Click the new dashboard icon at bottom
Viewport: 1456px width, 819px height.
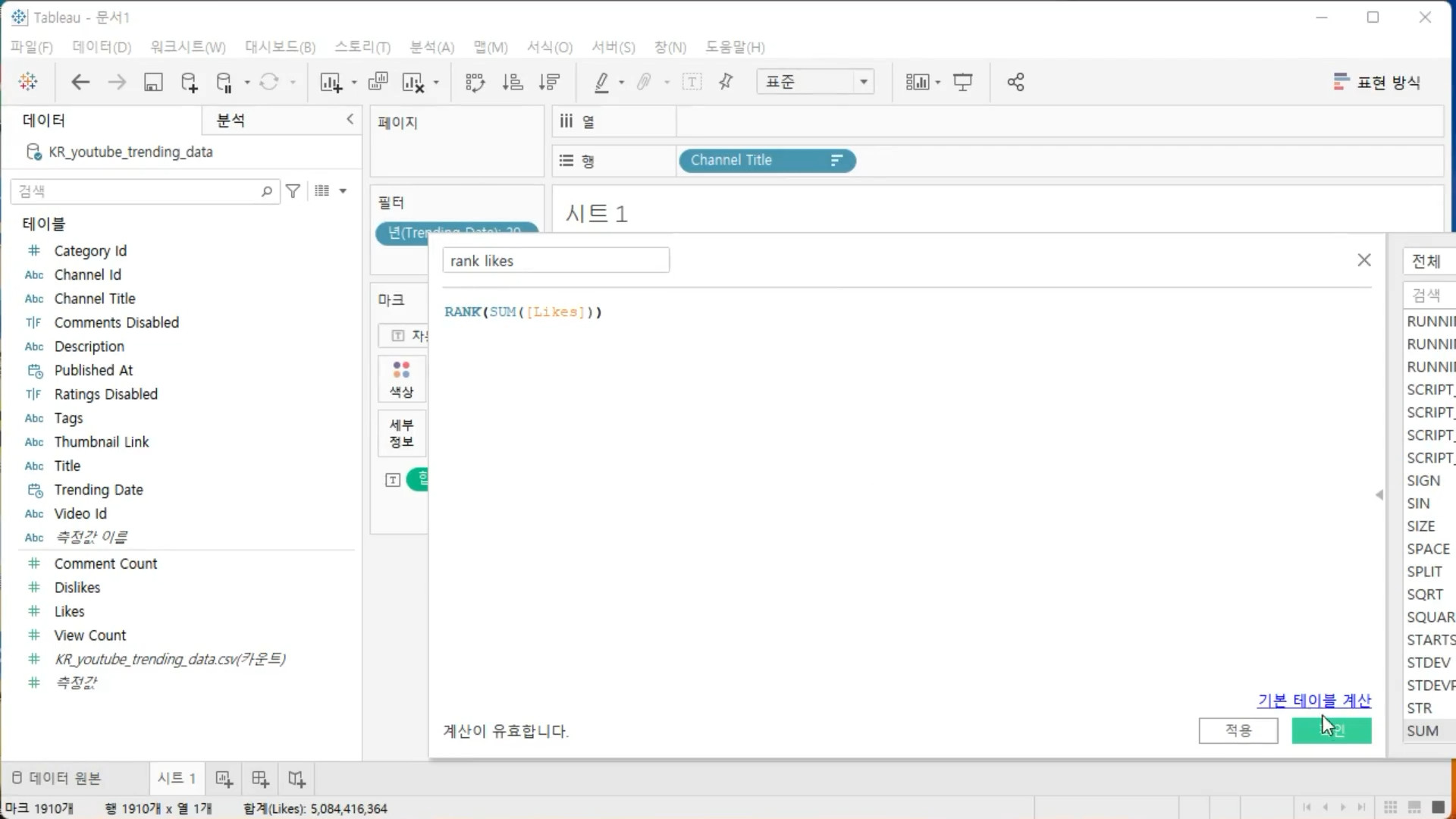pyautogui.click(x=260, y=779)
